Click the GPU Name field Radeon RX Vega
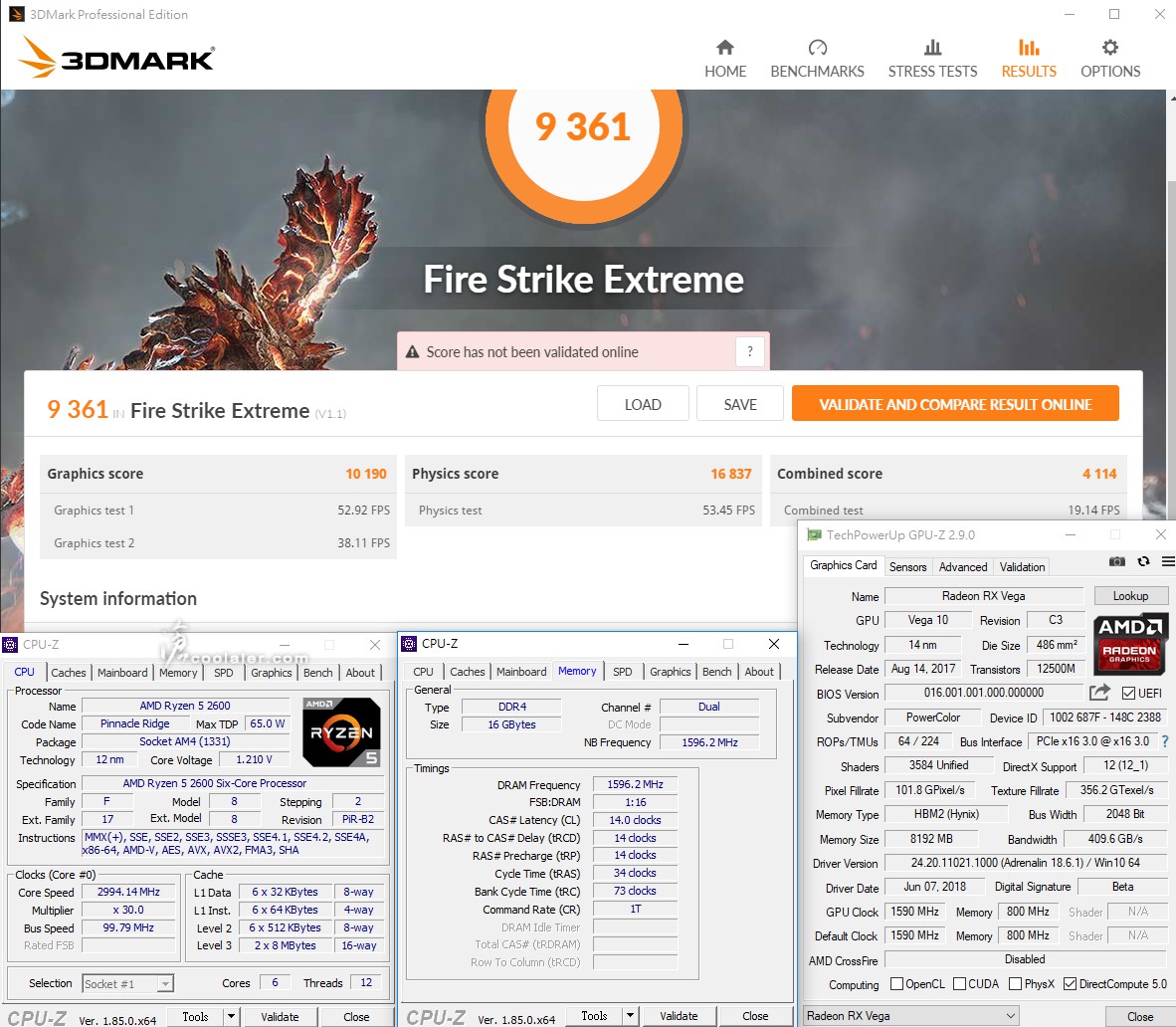1176x1027 pixels. click(x=984, y=596)
